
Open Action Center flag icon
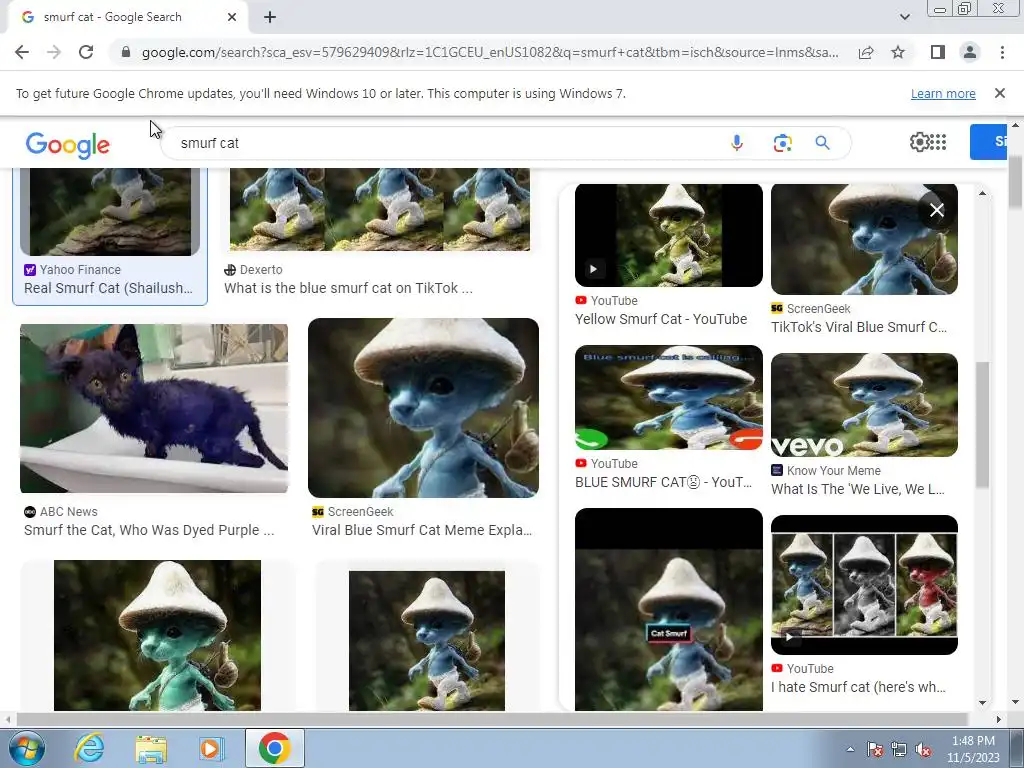[x=874, y=749]
